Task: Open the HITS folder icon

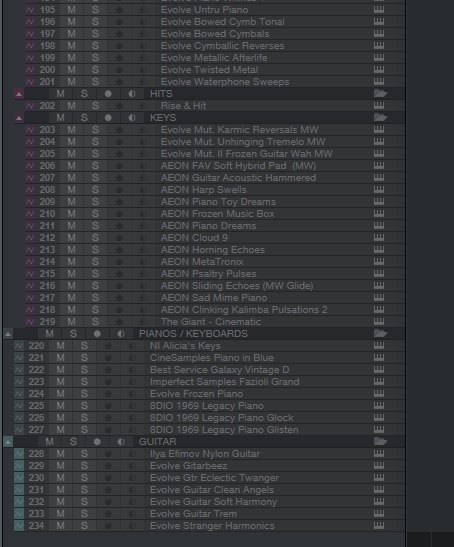Action: click(x=380, y=93)
